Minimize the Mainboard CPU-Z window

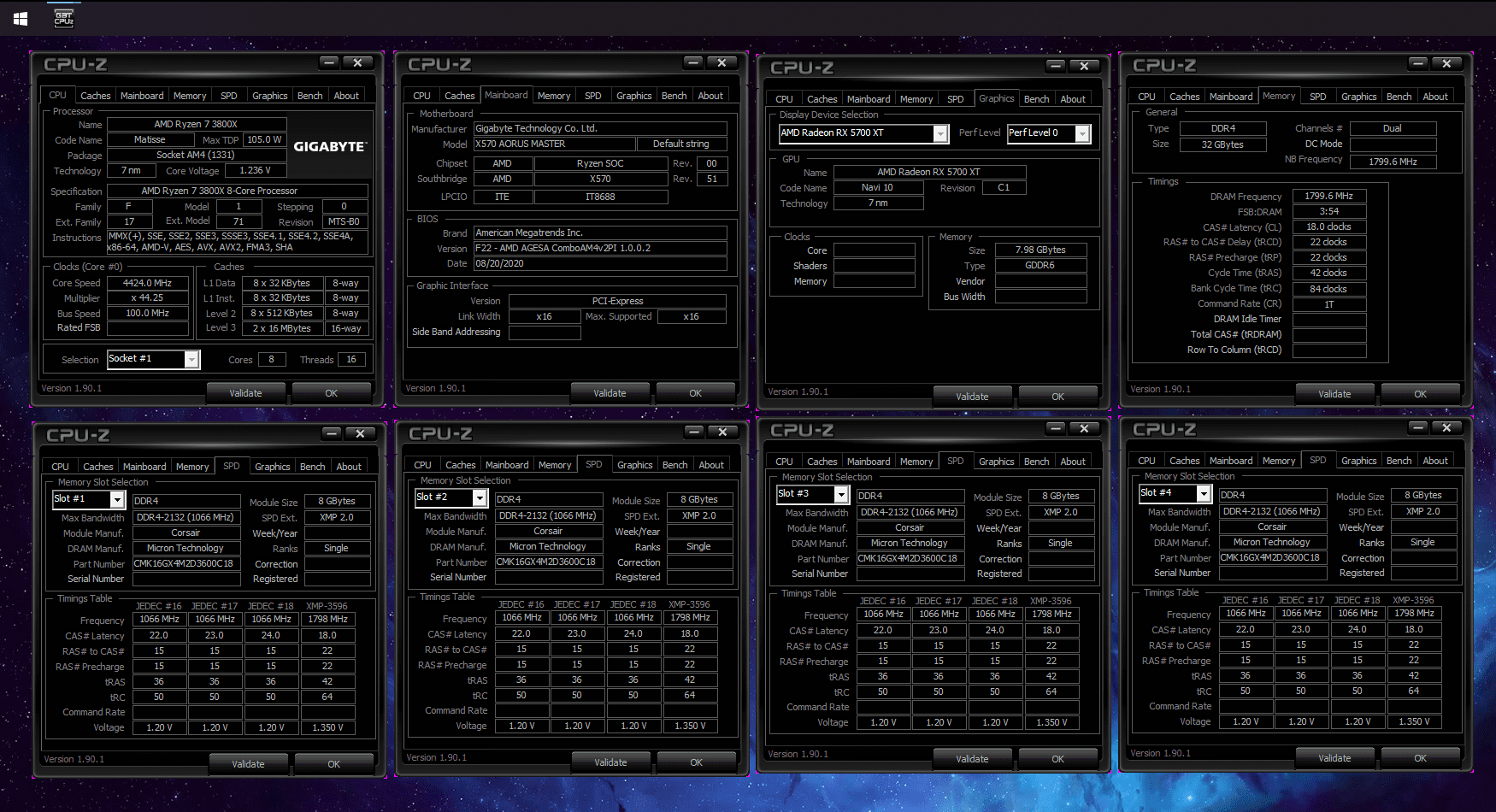click(x=693, y=62)
